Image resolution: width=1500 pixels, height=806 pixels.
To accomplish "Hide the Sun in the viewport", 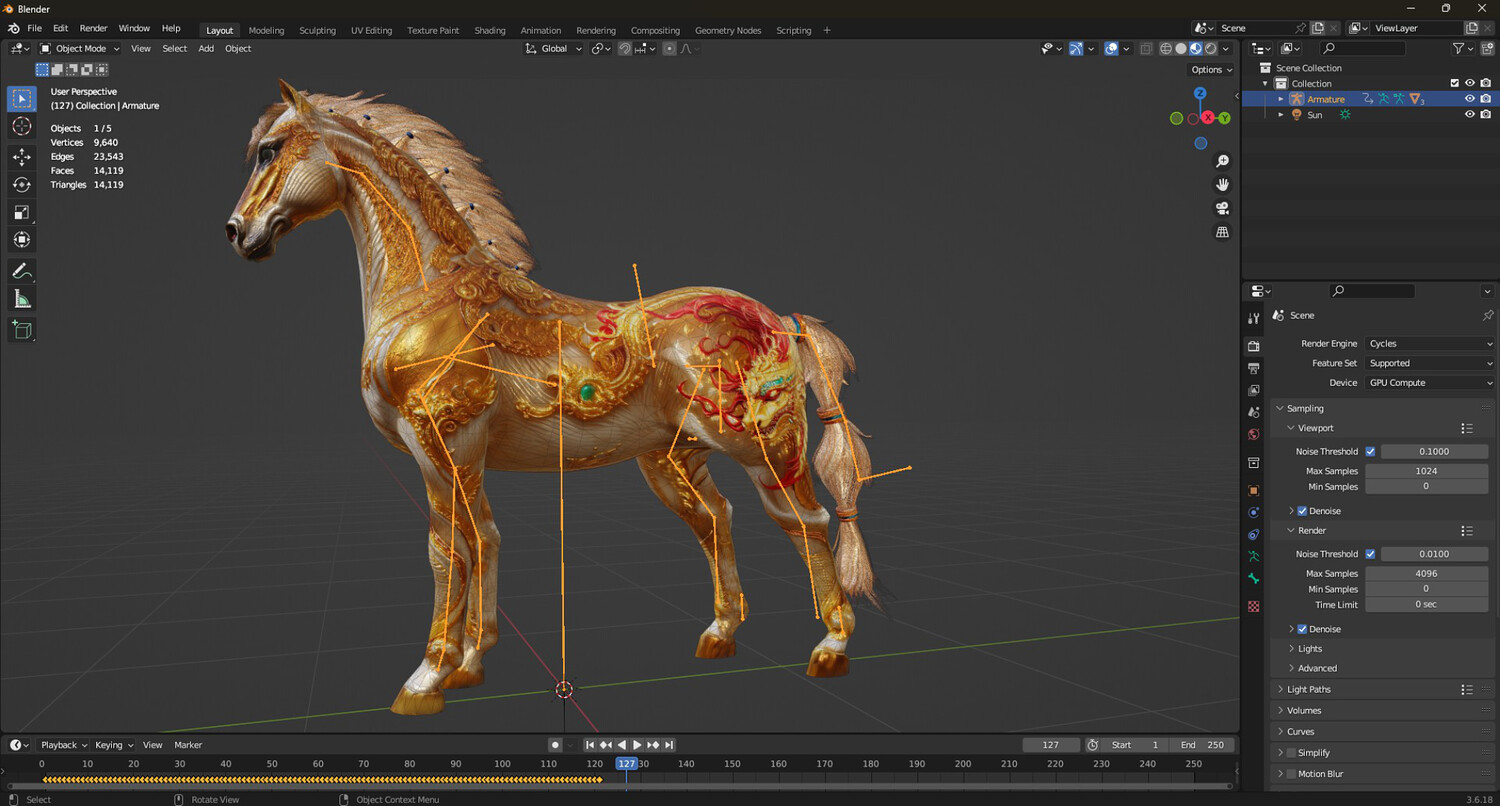I will [x=1470, y=115].
